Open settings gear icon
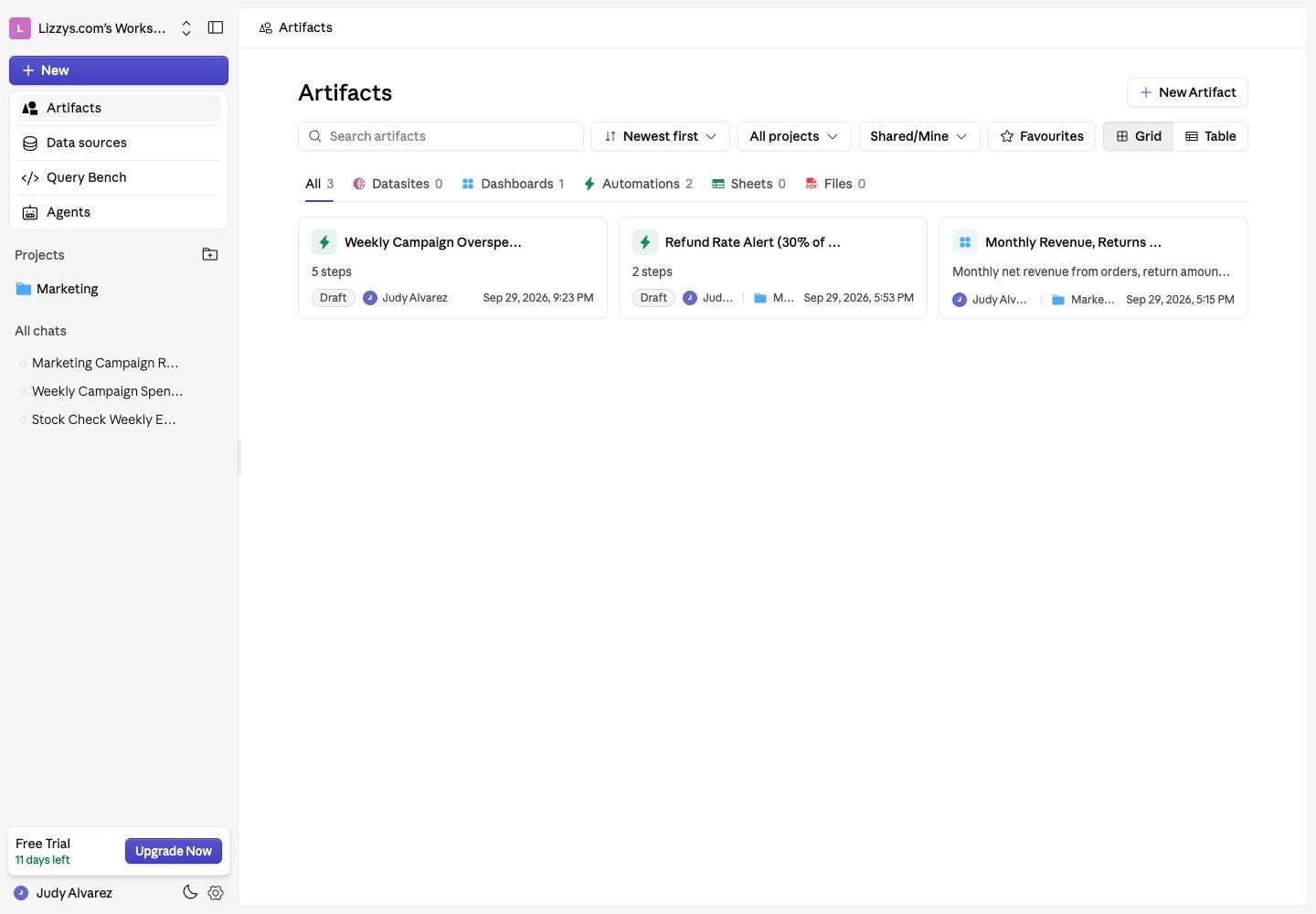1316x914 pixels. coord(216,893)
